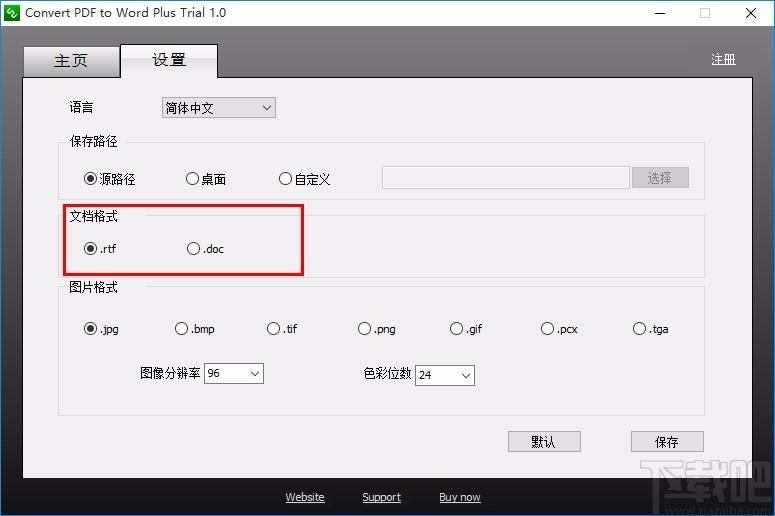The height and width of the screenshot is (516, 775).
Task: Select the 设置 tab
Action: pos(169,60)
